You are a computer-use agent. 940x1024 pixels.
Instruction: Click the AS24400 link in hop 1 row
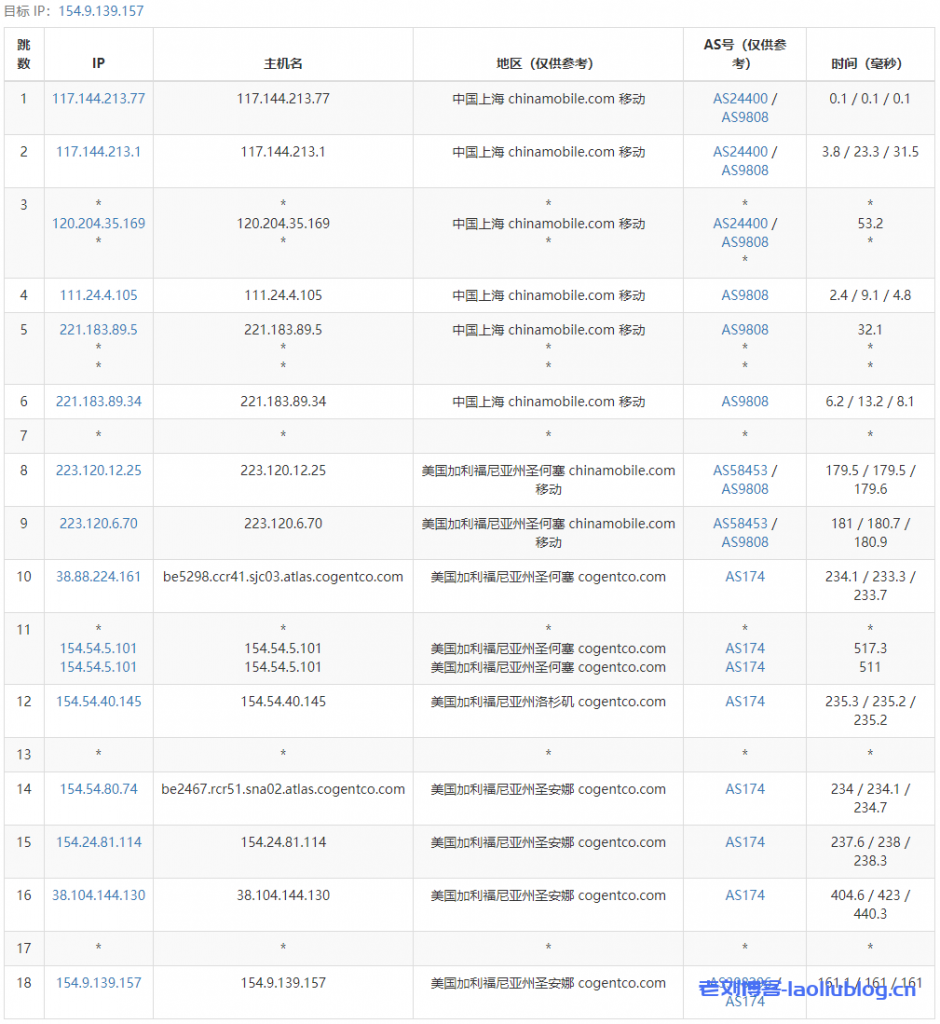pos(740,99)
